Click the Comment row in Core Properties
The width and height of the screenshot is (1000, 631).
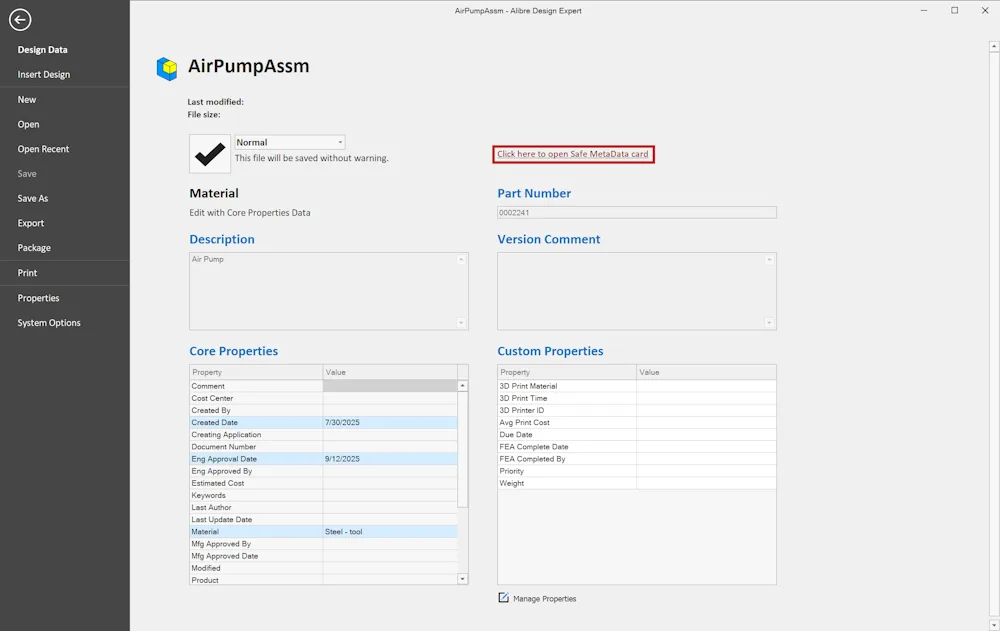click(323, 386)
